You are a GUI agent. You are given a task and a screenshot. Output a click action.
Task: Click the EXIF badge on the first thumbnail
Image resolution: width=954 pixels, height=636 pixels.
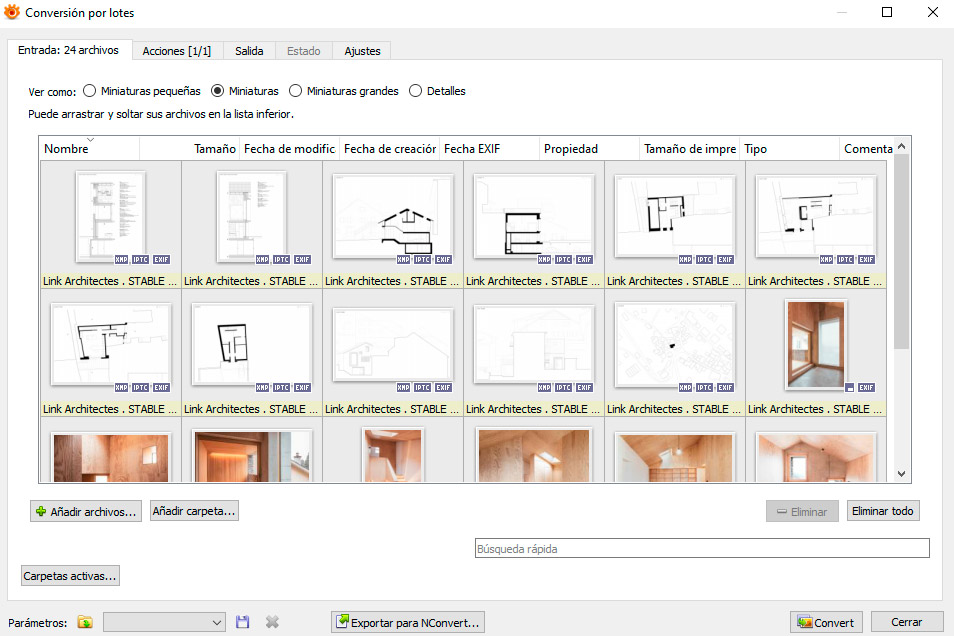(161, 259)
